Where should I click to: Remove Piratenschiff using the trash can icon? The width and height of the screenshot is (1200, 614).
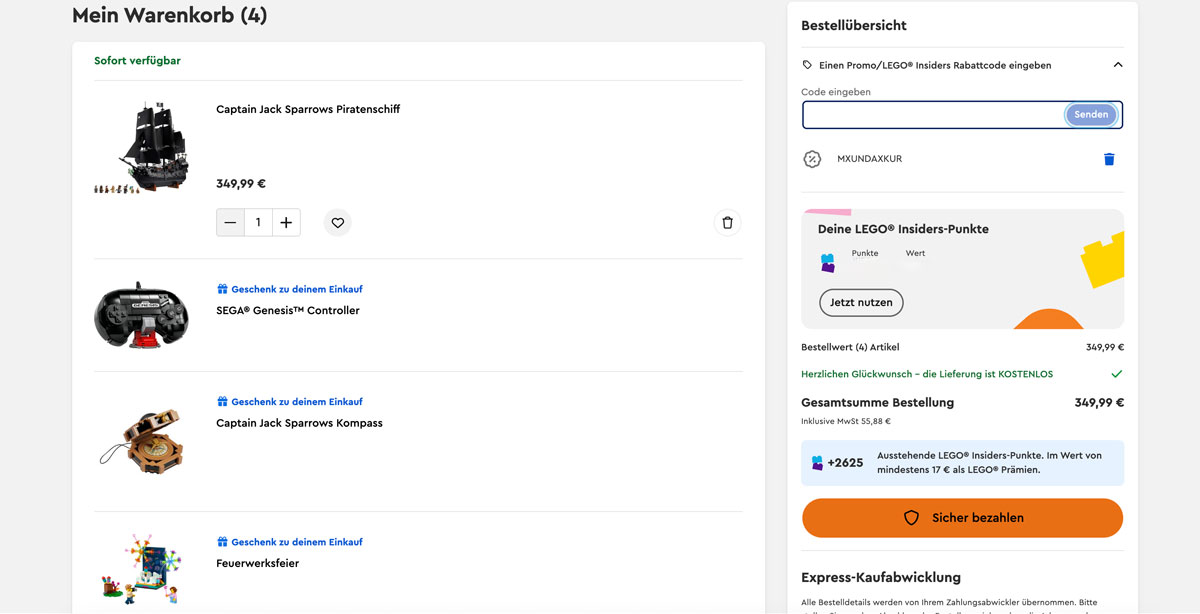click(x=727, y=223)
